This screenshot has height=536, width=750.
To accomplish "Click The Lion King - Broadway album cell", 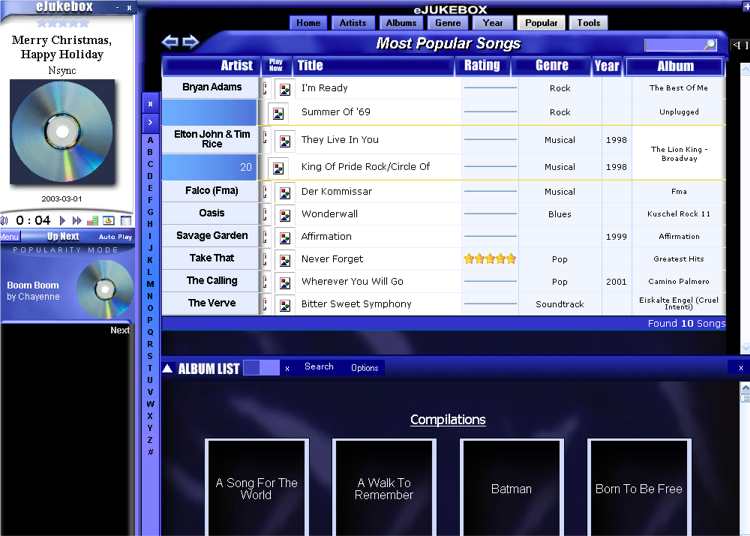I will point(679,153).
